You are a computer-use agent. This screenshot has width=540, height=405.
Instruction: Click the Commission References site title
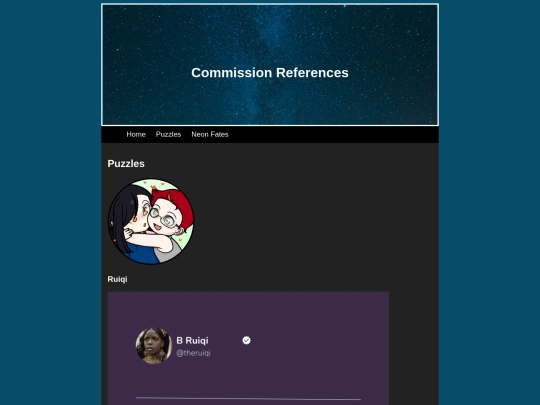coord(270,73)
